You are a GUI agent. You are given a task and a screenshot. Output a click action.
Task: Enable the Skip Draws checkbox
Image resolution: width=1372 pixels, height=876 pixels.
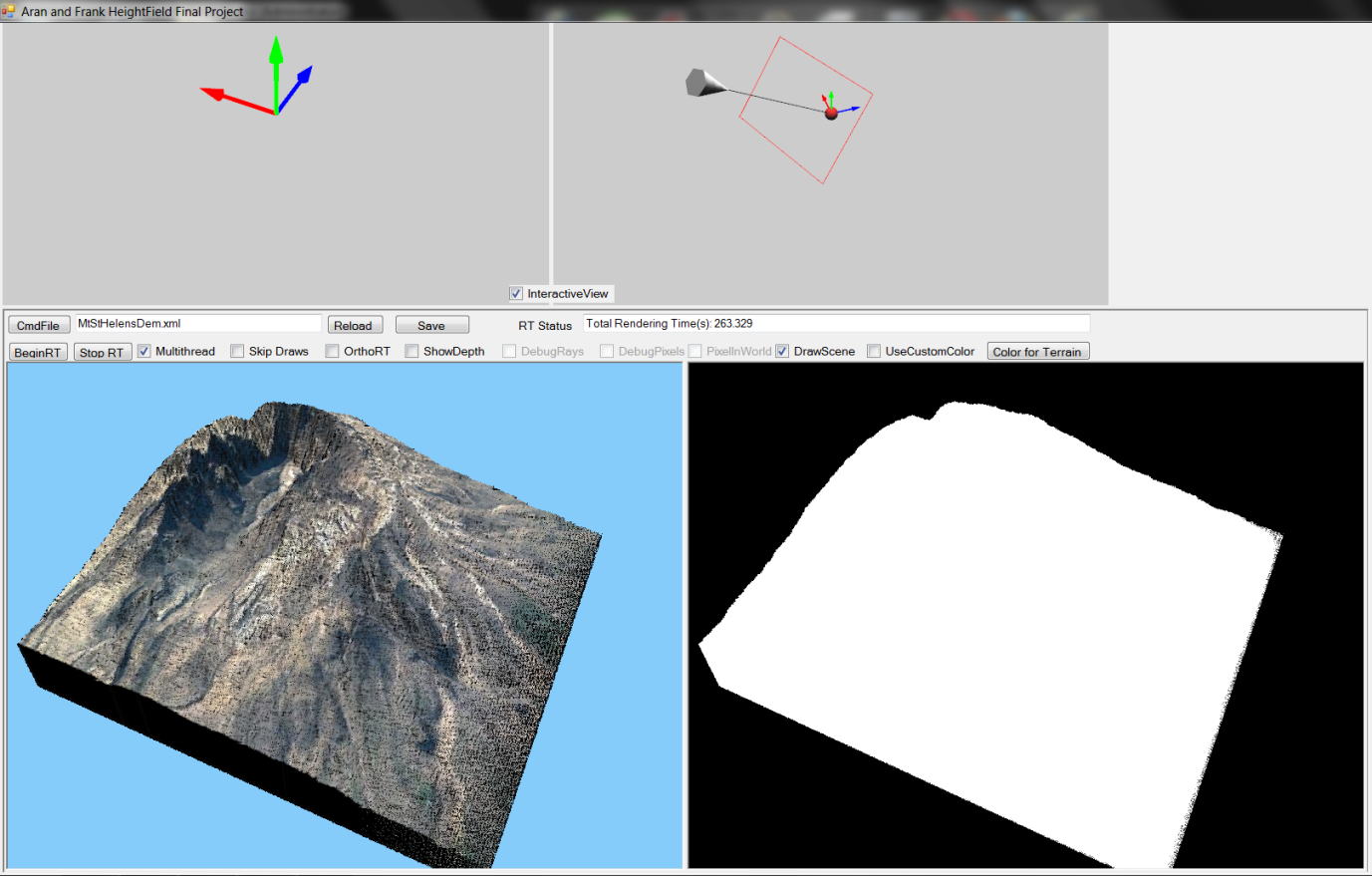coord(237,351)
